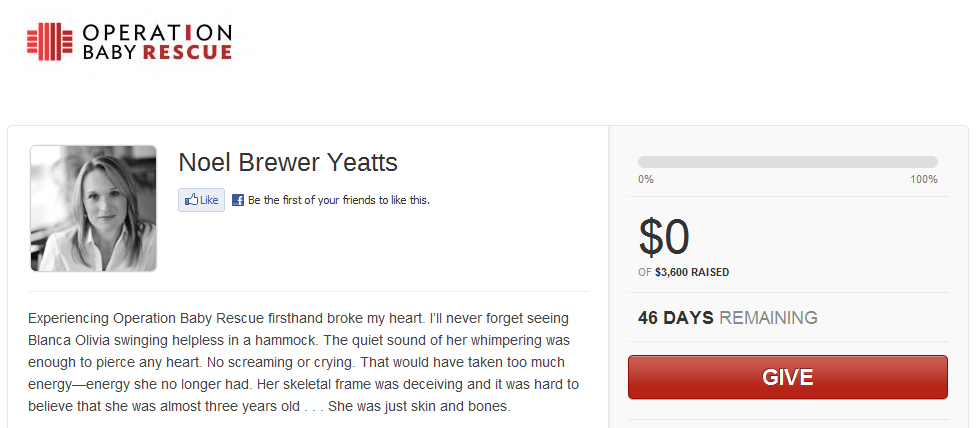The width and height of the screenshot is (980, 428).
Task: Click the "OPERATION" word in the header logo
Action: pyautogui.click(x=158, y=31)
